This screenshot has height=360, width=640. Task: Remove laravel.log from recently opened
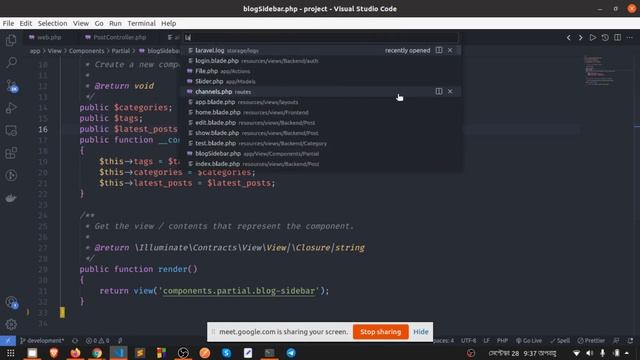[x=450, y=50]
